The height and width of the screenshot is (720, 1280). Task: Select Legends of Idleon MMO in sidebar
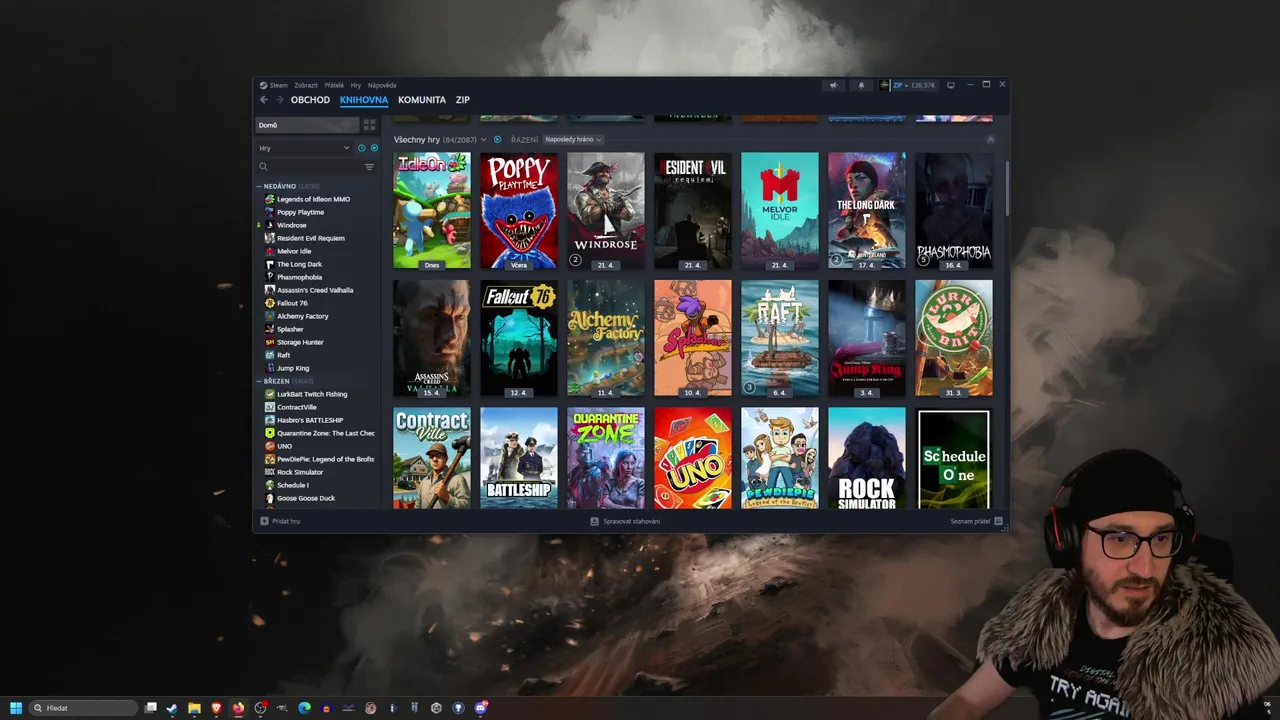point(313,199)
